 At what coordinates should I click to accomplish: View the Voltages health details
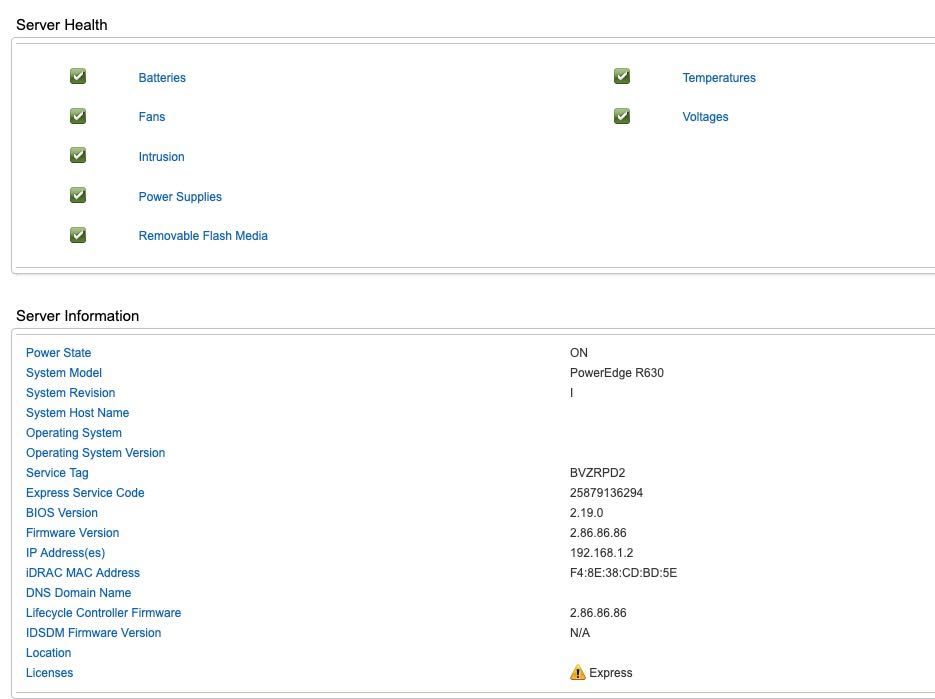click(705, 117)
